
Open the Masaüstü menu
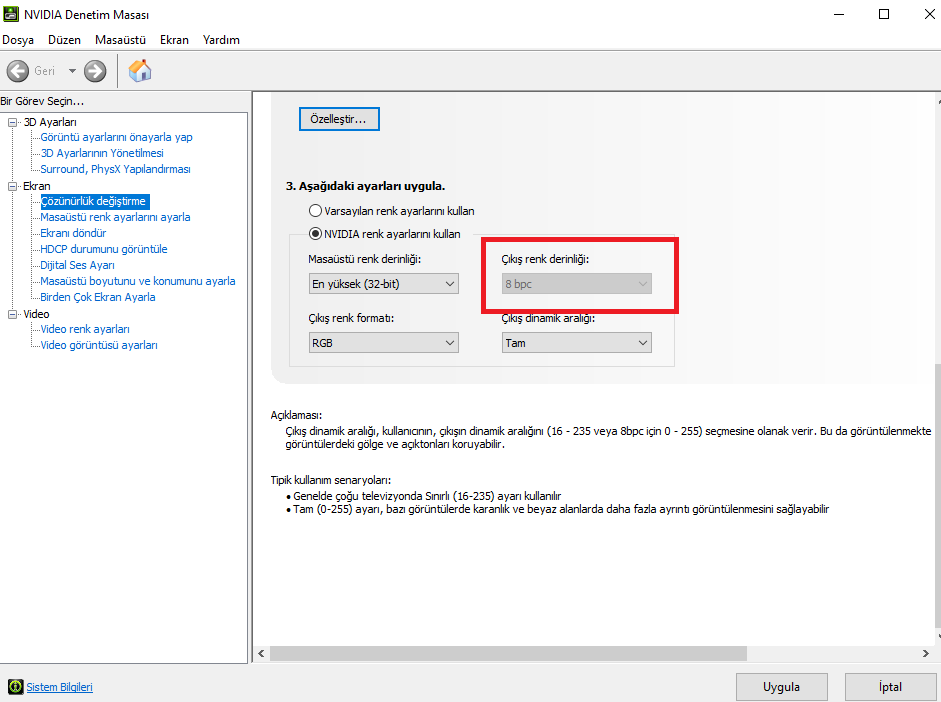[x=121, y=40]
